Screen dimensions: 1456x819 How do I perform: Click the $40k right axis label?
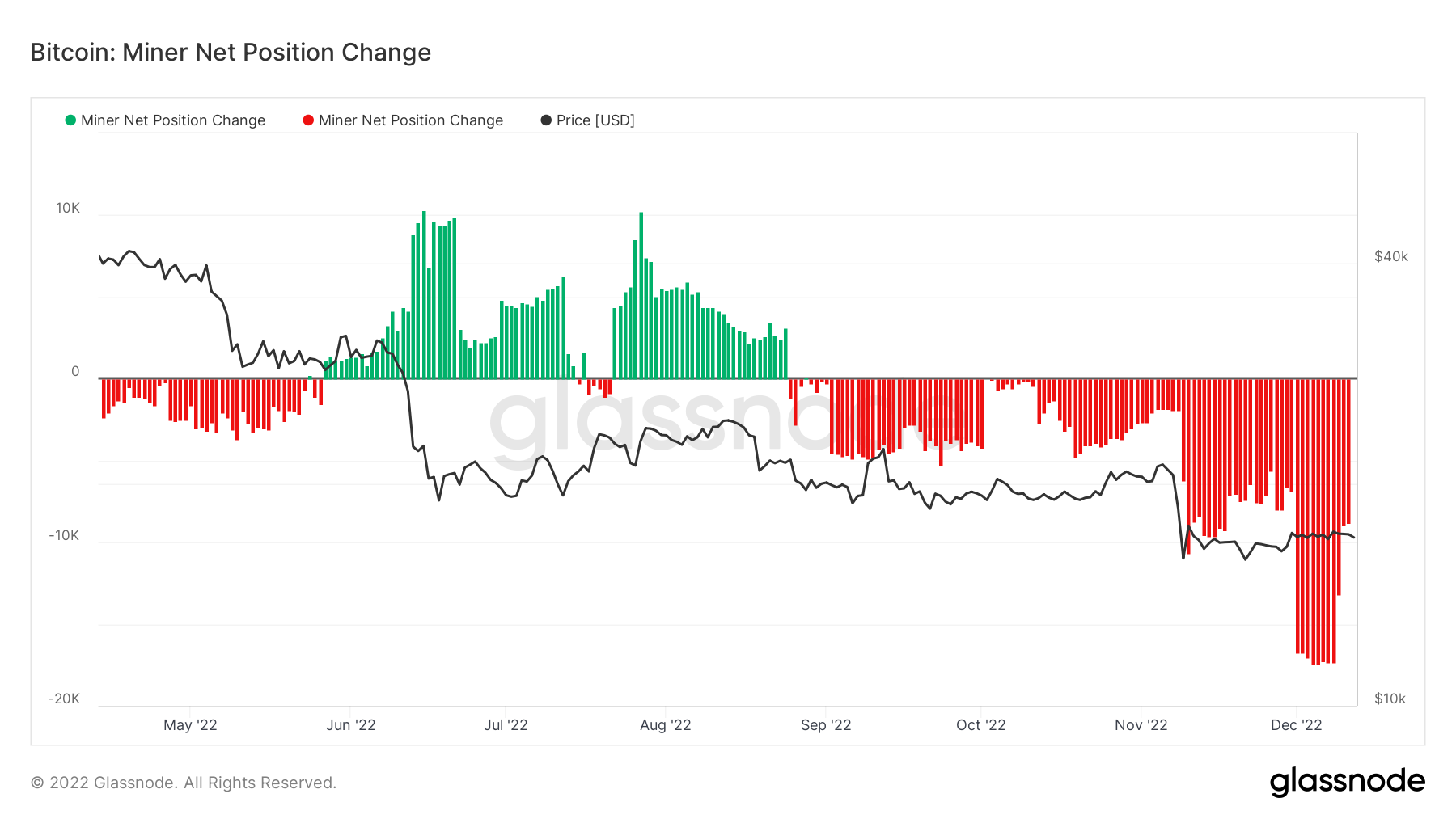click(x=1390, y=257)
